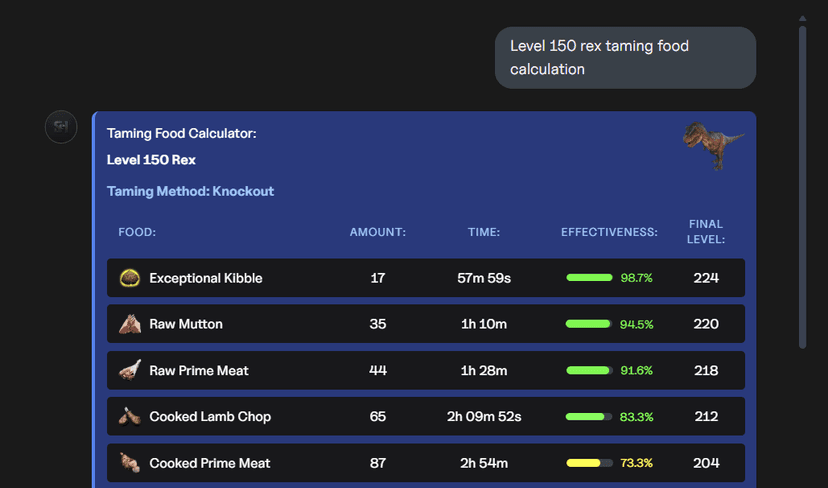Click the '94.5%' percentage value
Screen dimensions: 828x488
(636, 324)
